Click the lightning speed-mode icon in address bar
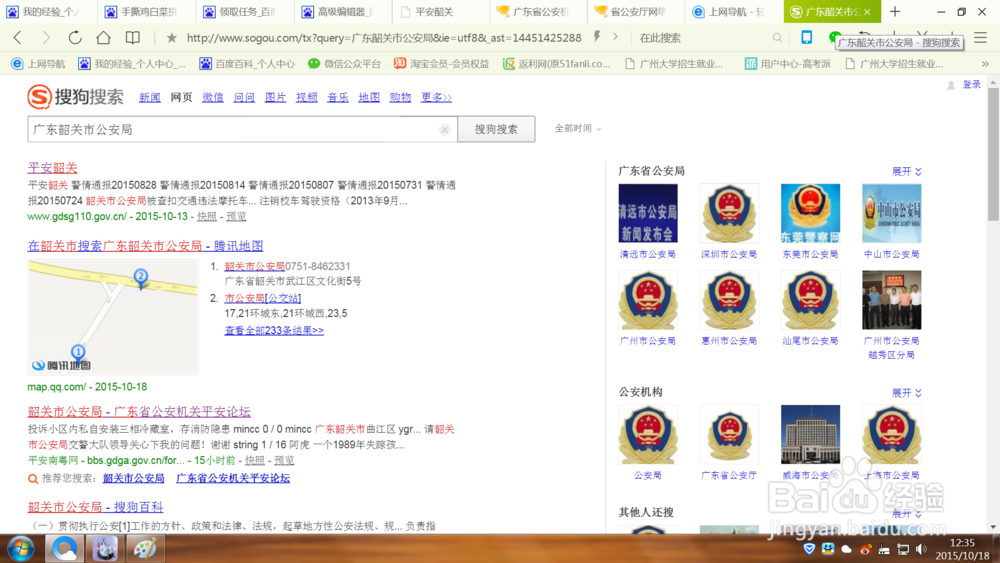1000x563 pixels. [x=597, y=37]
